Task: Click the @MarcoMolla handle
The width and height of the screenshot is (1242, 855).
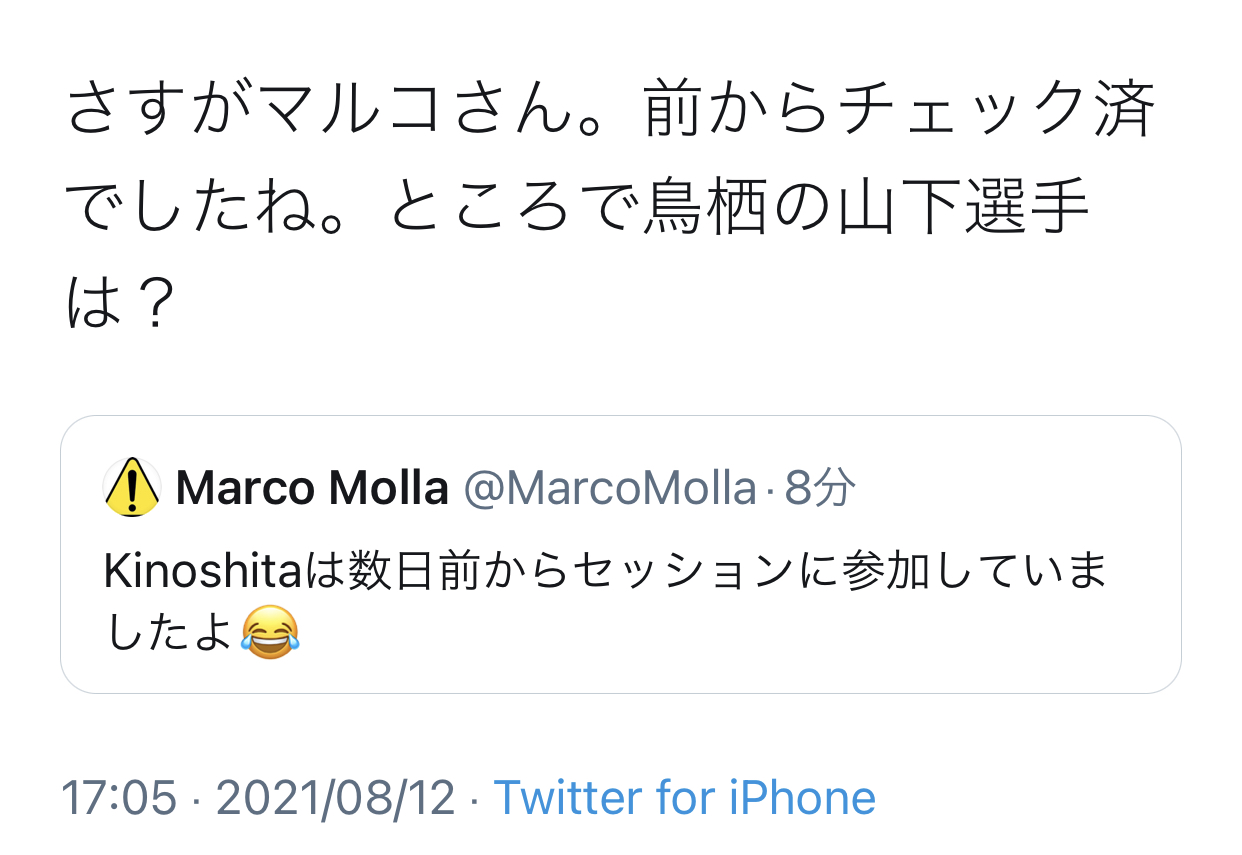Action: click(x=609, y=489)
